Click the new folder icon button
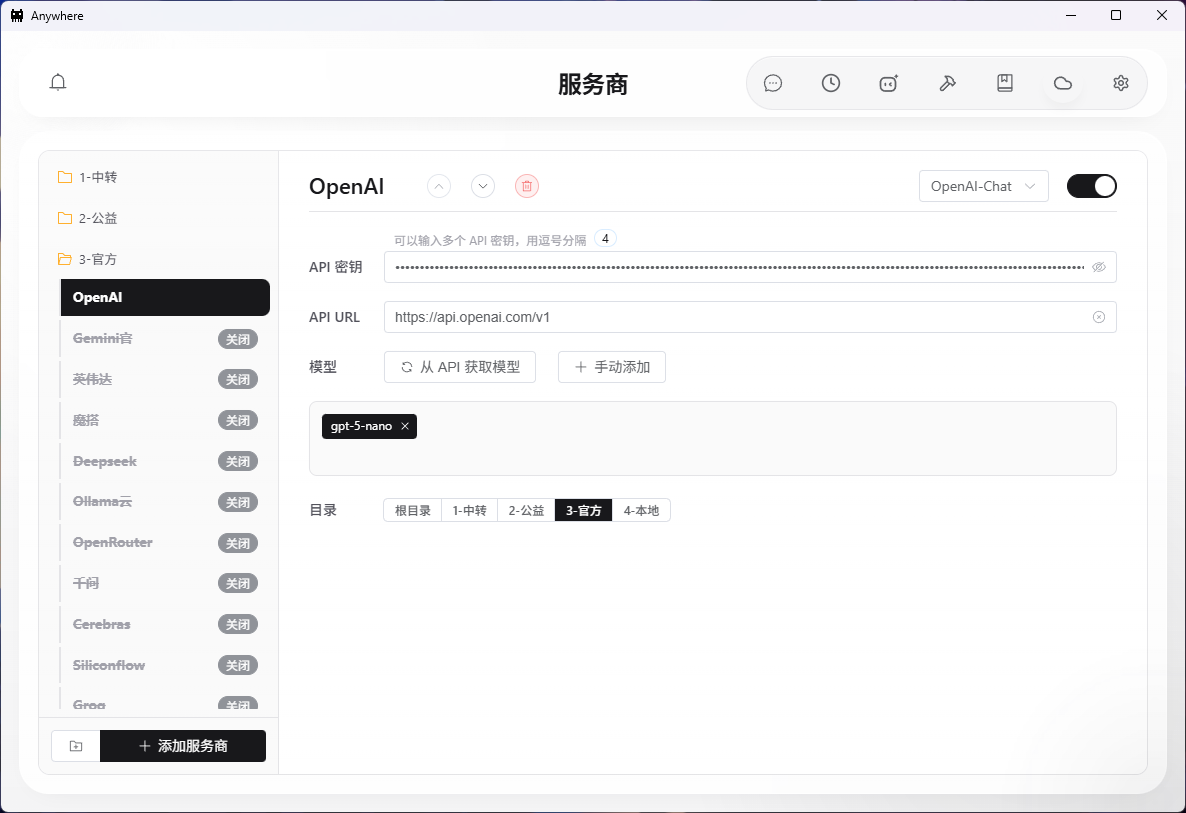The width and height of the screenshot is (1186, 813). coord(76,746)
